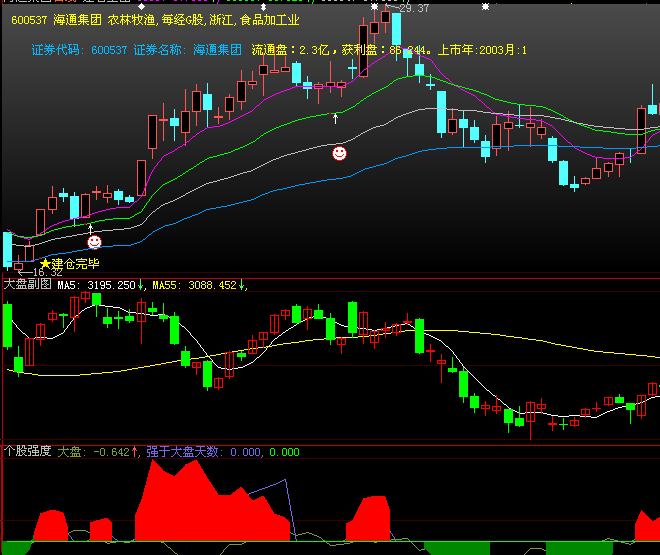This screenshot has width=660, height=555.
Task: Select the 29.37 high price label
Action: [x=407, y=8]
